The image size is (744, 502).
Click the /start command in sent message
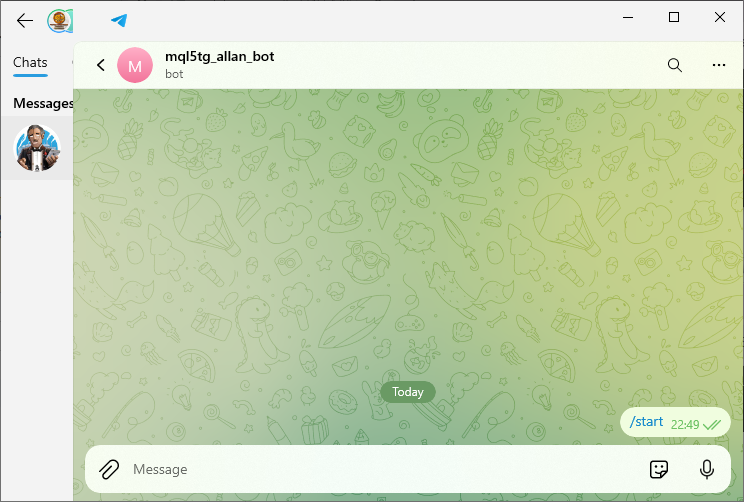646,421
